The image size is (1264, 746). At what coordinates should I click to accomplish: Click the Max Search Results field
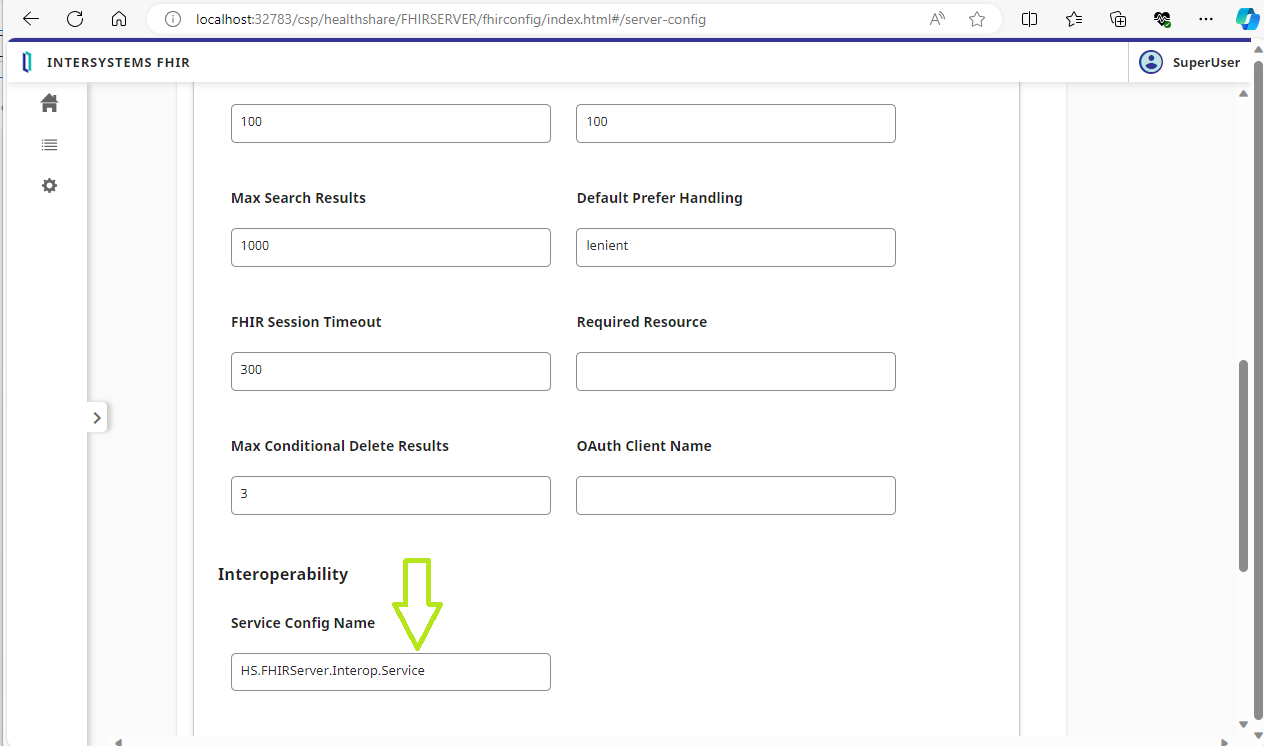(390, 247)
